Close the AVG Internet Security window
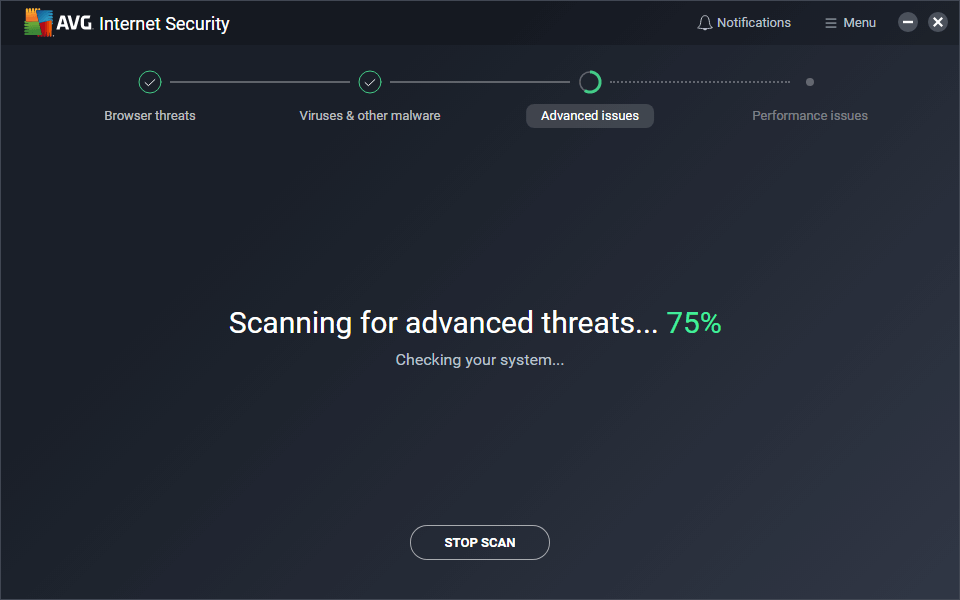This screenshot has height=600, width=960. 937,22
